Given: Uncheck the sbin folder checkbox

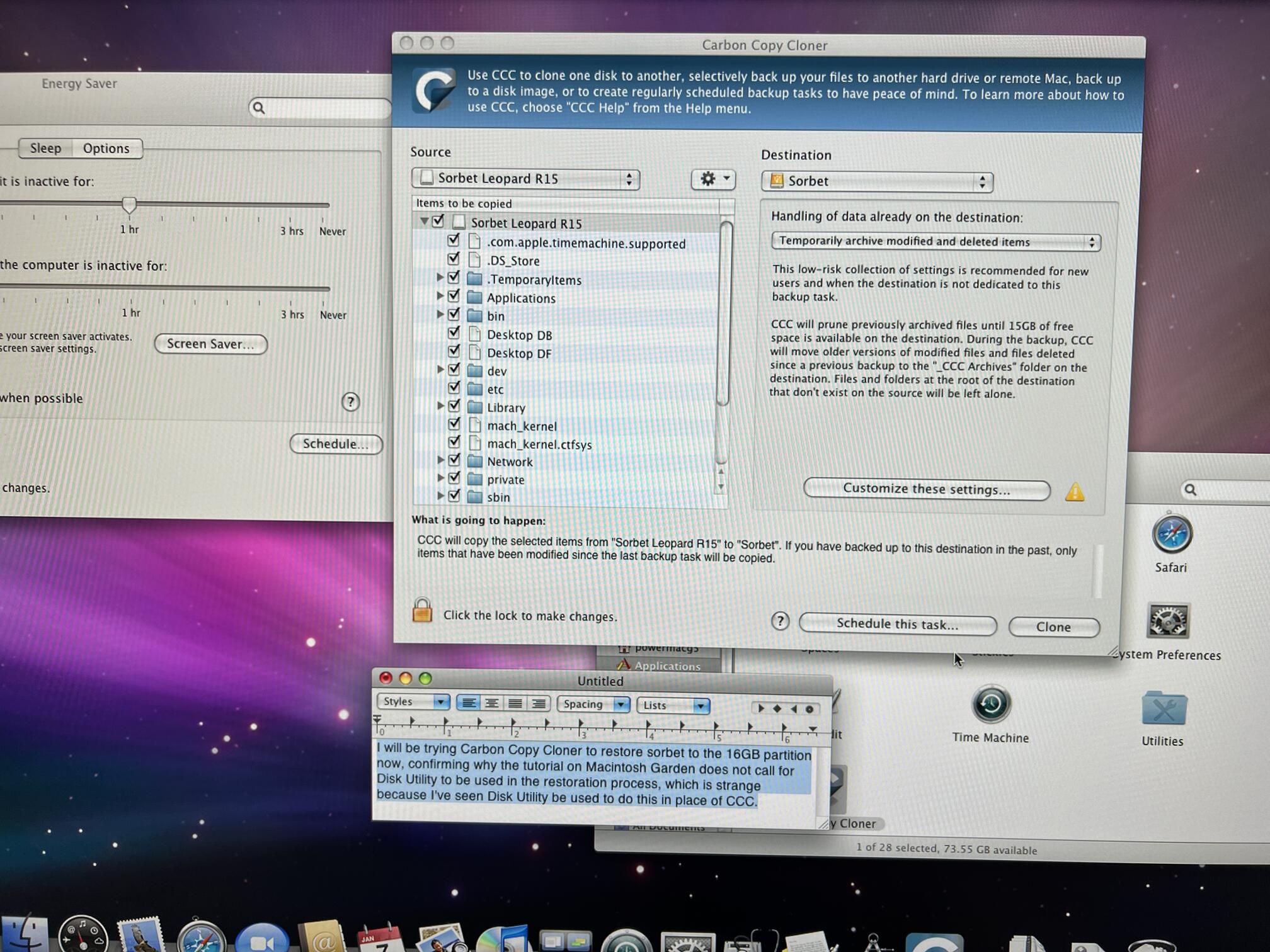Looking at the screenshot, I should pos(454,496).
